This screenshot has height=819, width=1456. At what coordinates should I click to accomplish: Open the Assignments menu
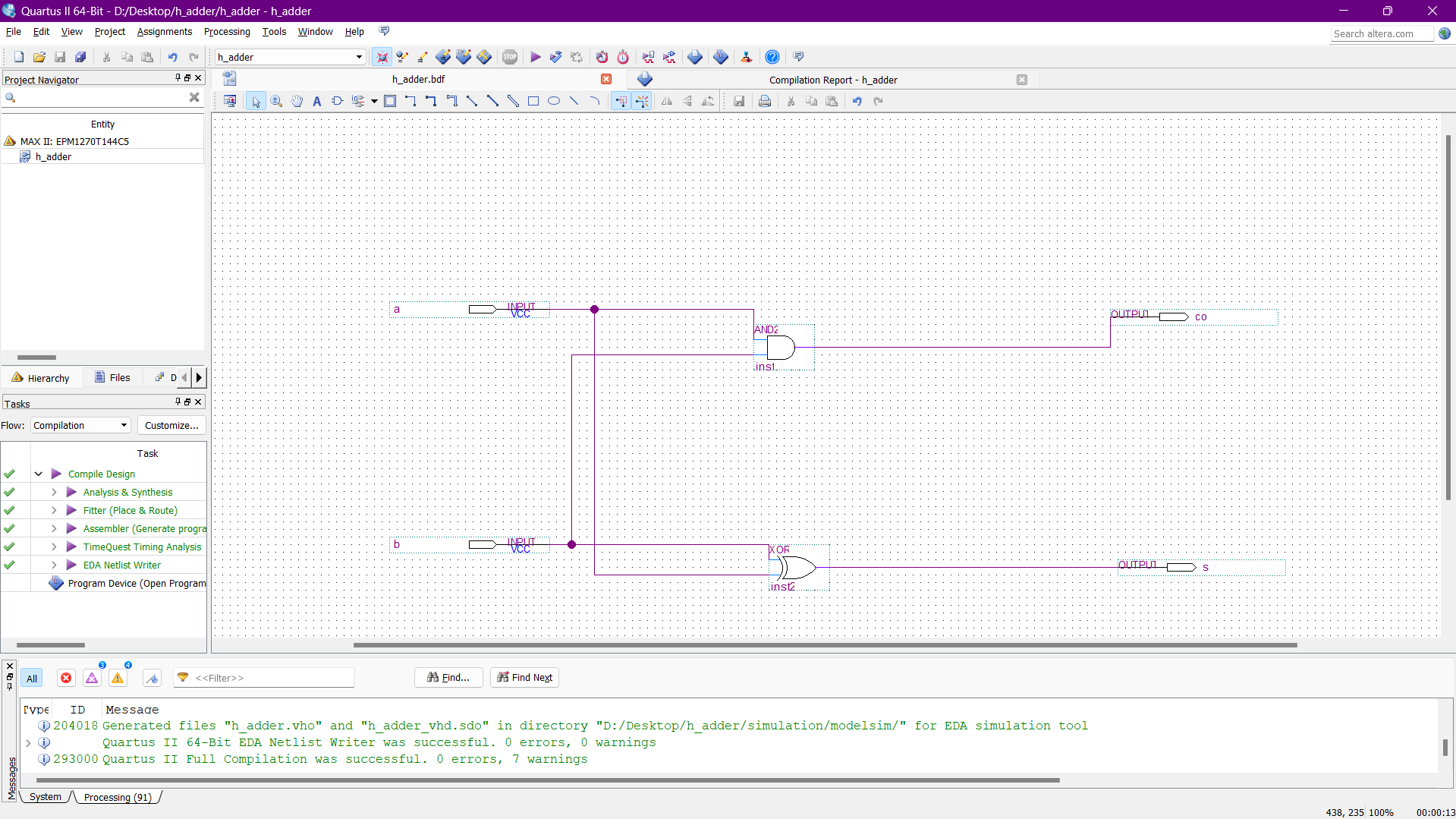(165, 31)
